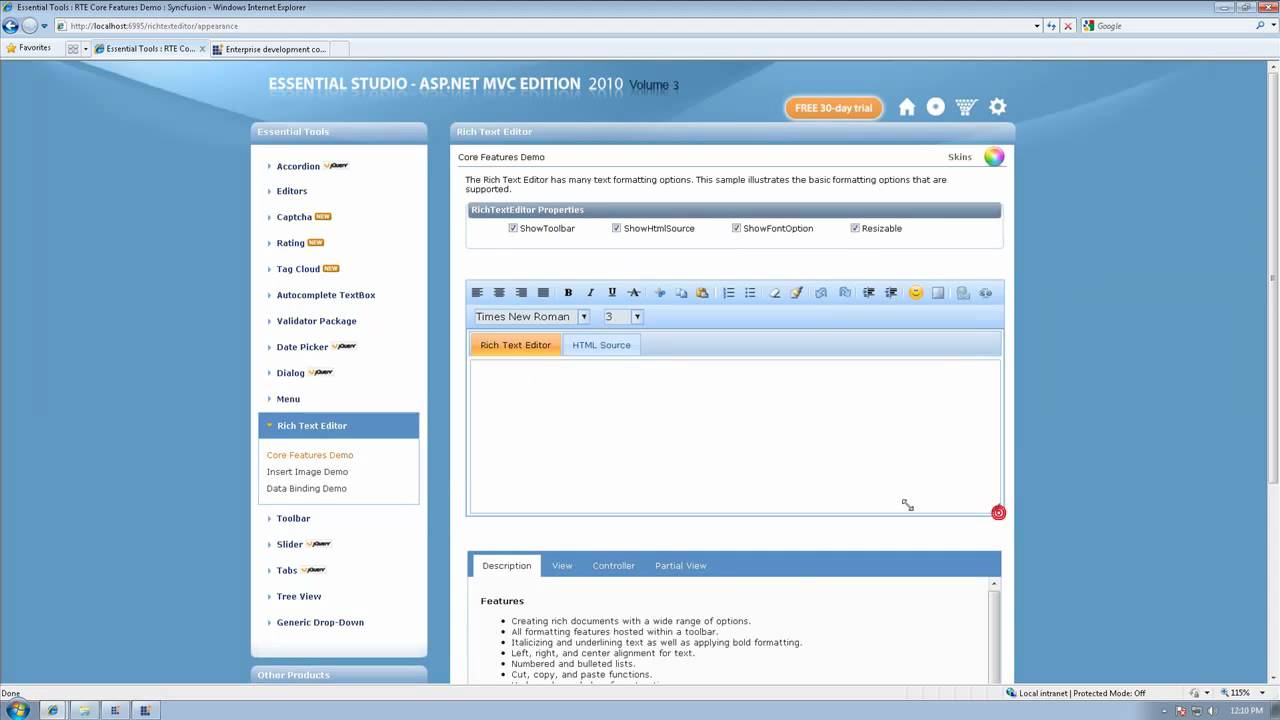Click the paintbrush icon in editor toolbar

click(797, 293)
